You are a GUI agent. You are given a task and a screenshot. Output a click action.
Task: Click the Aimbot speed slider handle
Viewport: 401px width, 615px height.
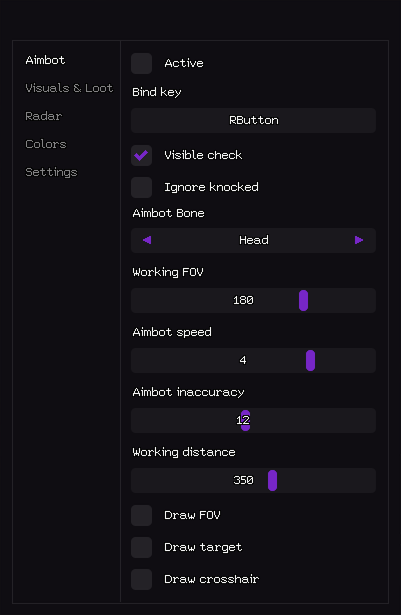(310, 360)
